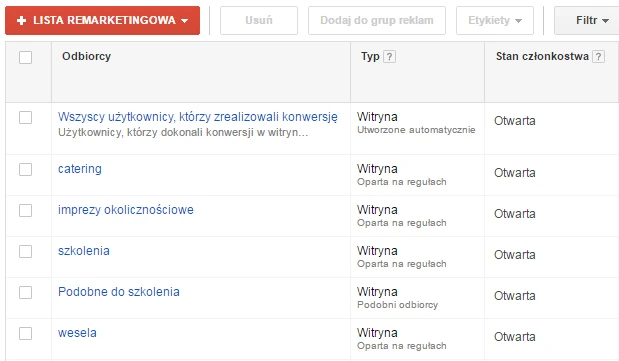
Task: Tick the szkolenia row checkbox
Action: 25,252
